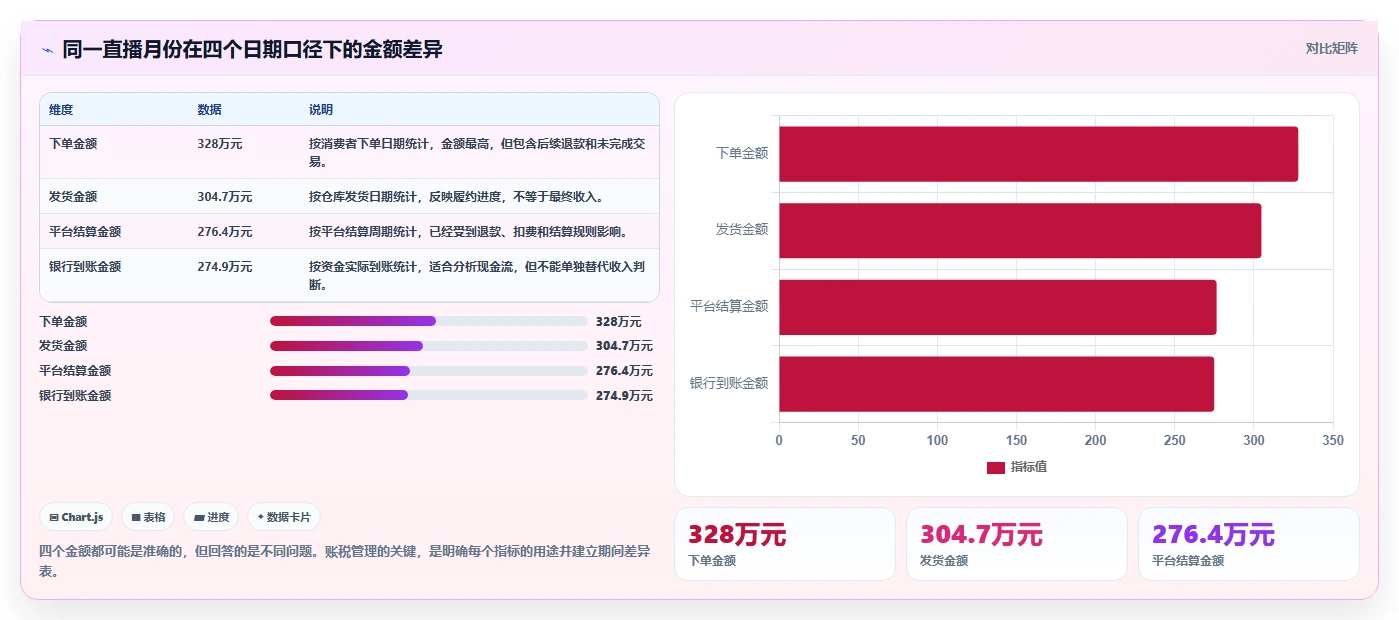Click the lightning icon beside the title

47,50
